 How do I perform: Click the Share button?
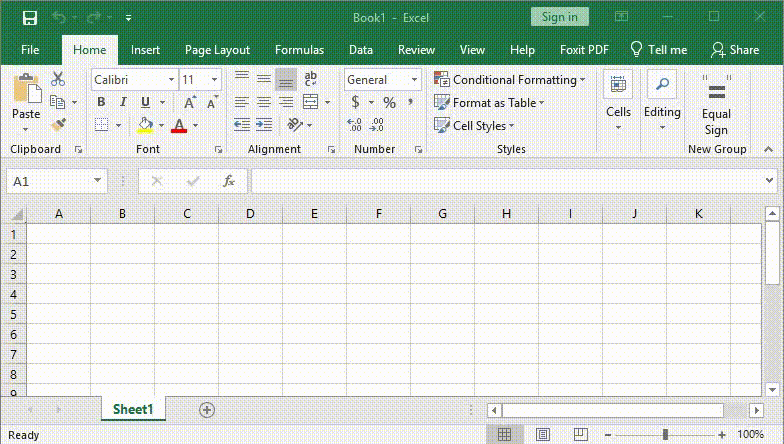(x=736, y=50)
